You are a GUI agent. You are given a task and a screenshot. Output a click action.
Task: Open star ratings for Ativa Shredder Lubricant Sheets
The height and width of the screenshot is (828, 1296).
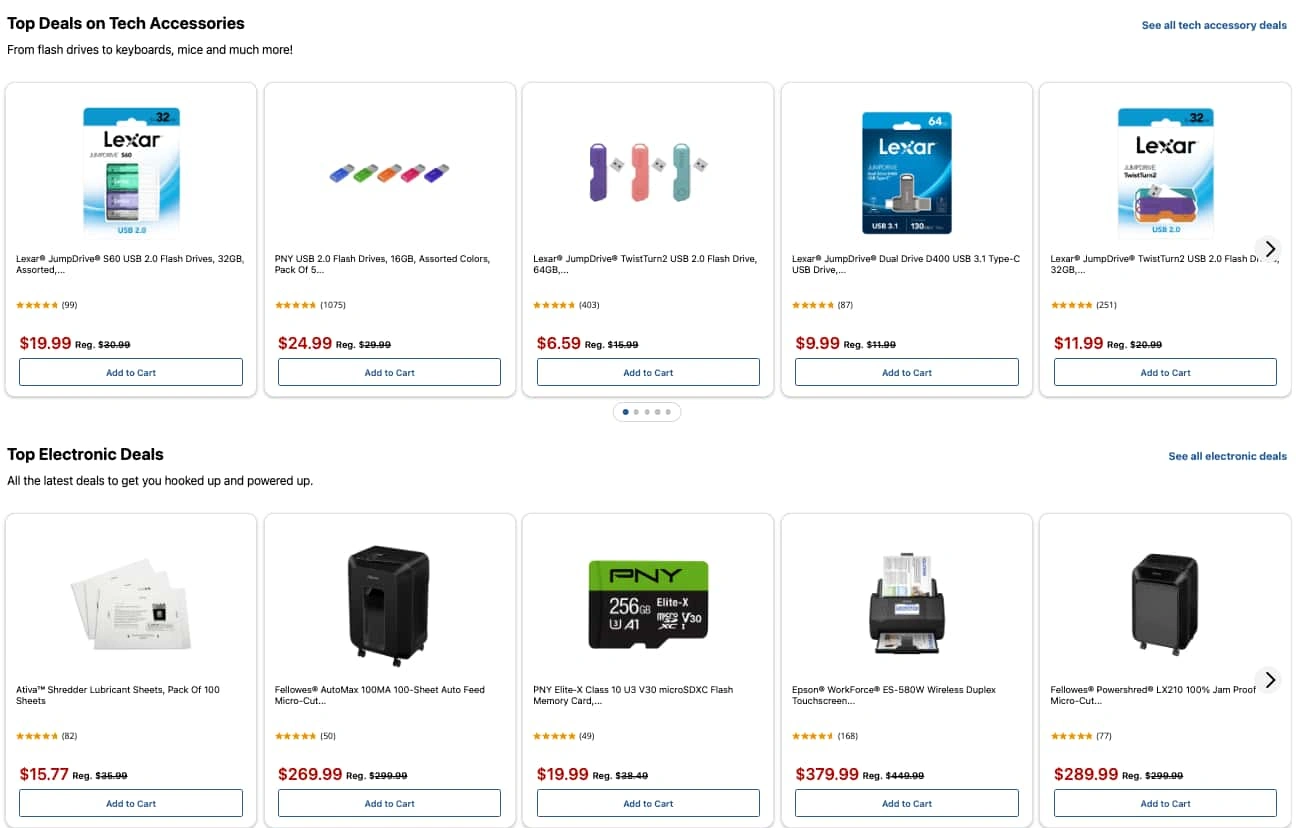pyautogui.click(x=38, y=736)
